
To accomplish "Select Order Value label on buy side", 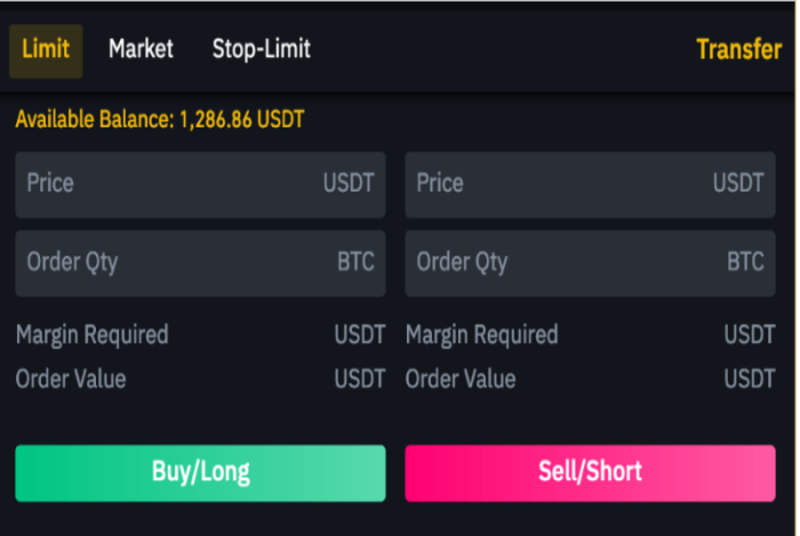I will point(70,379).
